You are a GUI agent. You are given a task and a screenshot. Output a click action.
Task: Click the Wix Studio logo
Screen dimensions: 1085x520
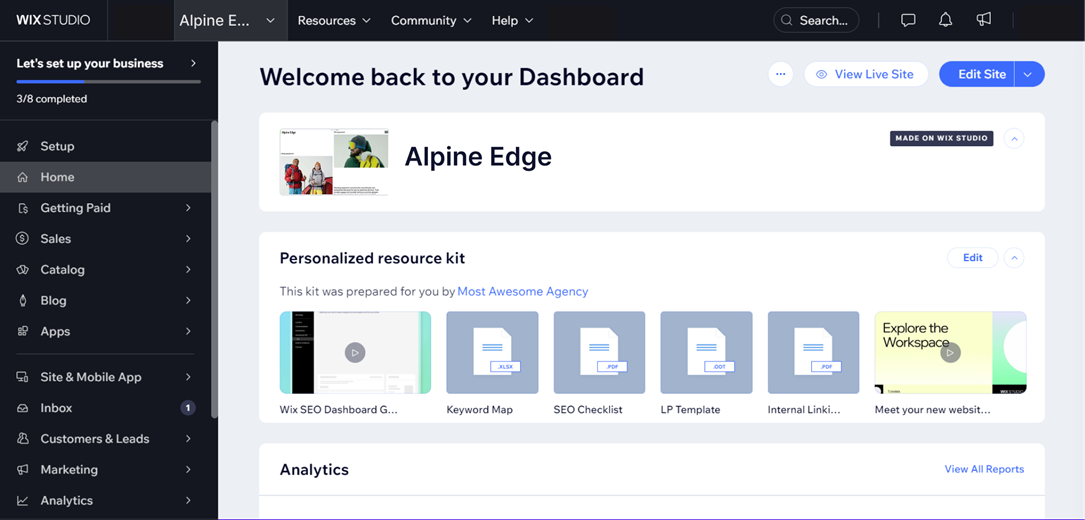click(53, 20)
